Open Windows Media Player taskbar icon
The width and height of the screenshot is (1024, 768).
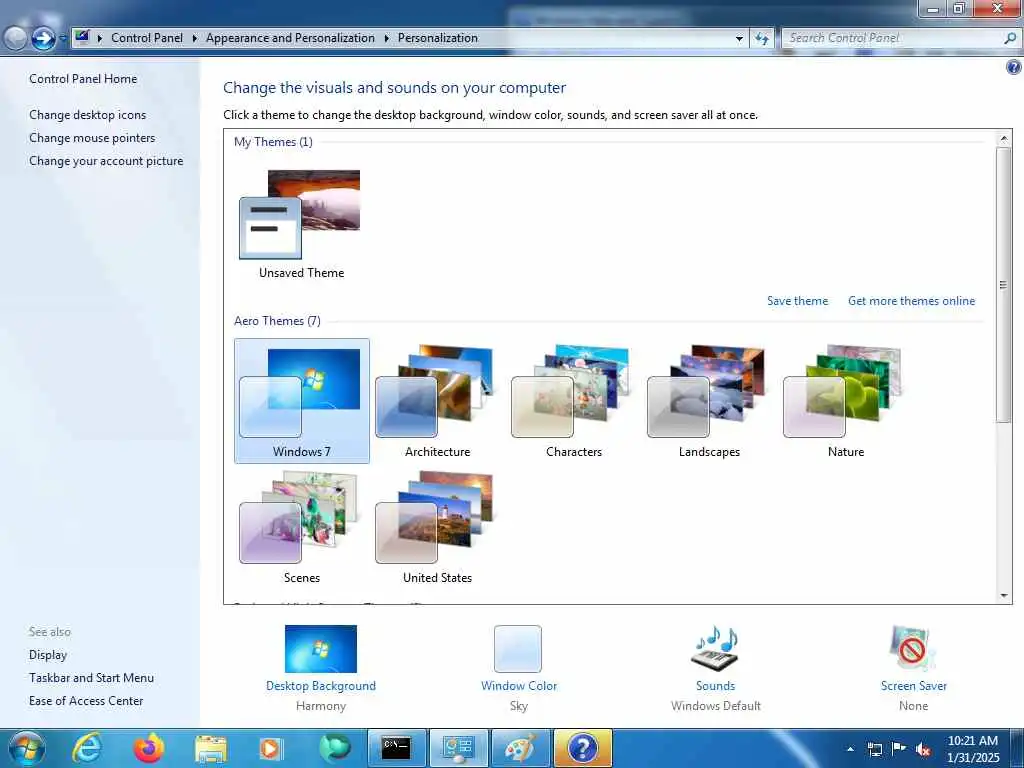pyautogui.click(x=271, y=748)
